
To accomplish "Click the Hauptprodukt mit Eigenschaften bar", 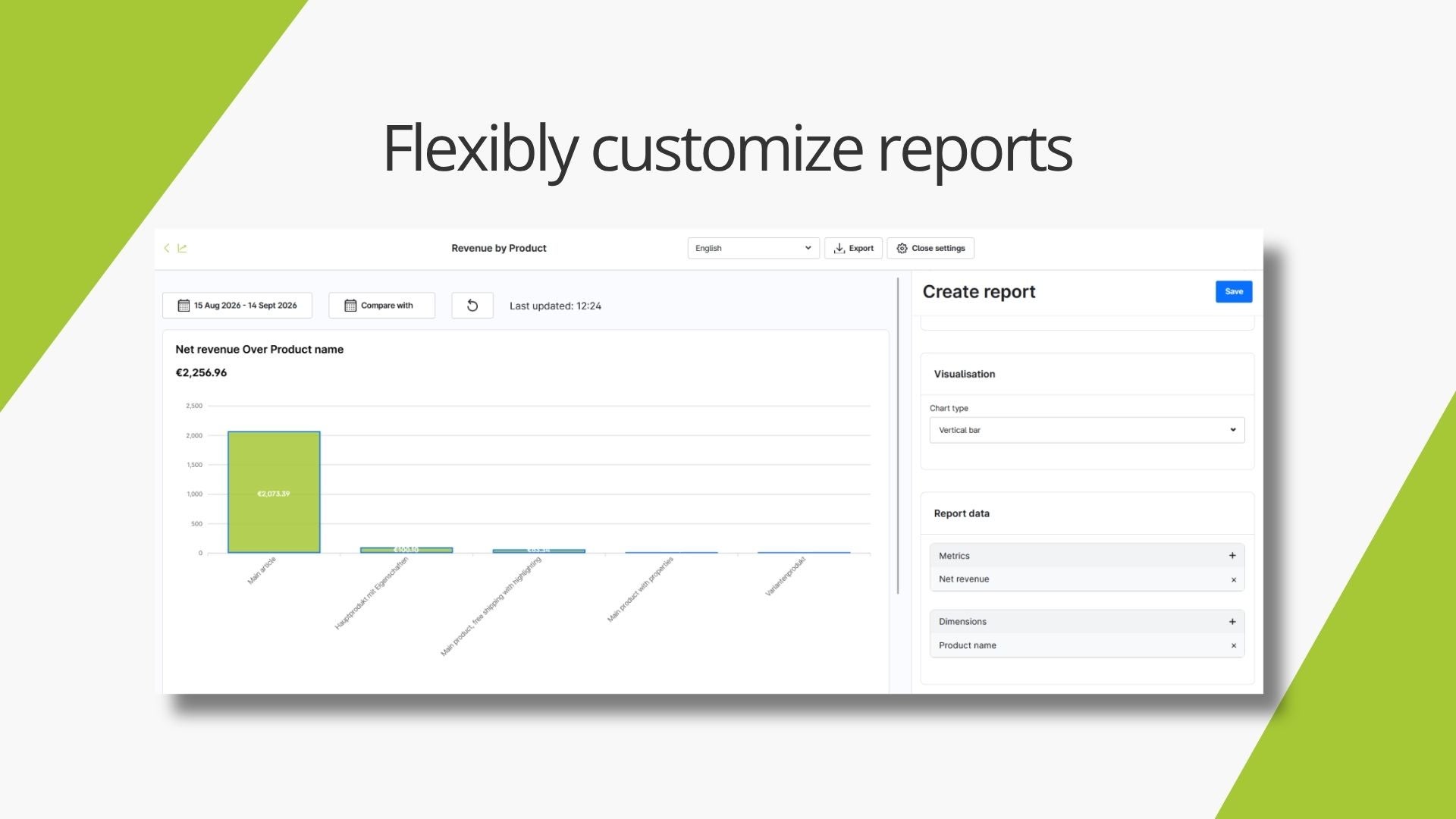I will 406,550.
